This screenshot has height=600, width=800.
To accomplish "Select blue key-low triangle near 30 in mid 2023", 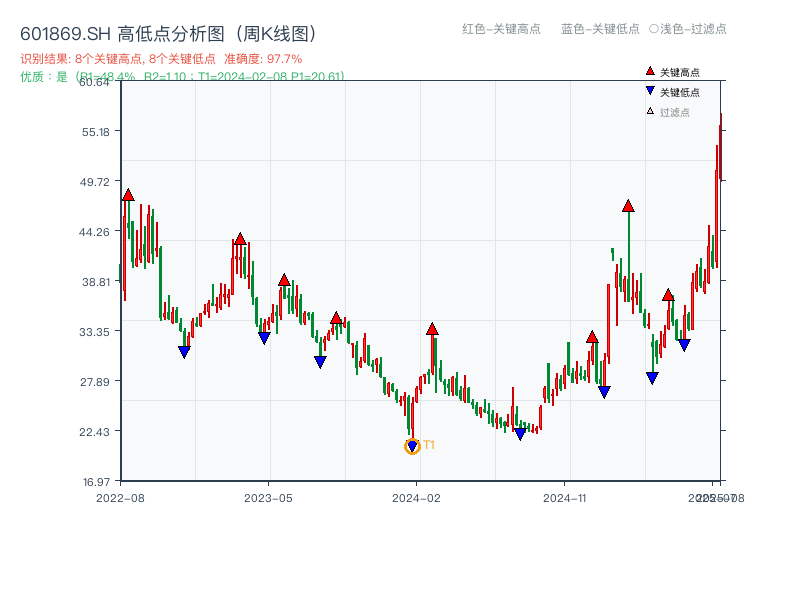I will 320,362.
